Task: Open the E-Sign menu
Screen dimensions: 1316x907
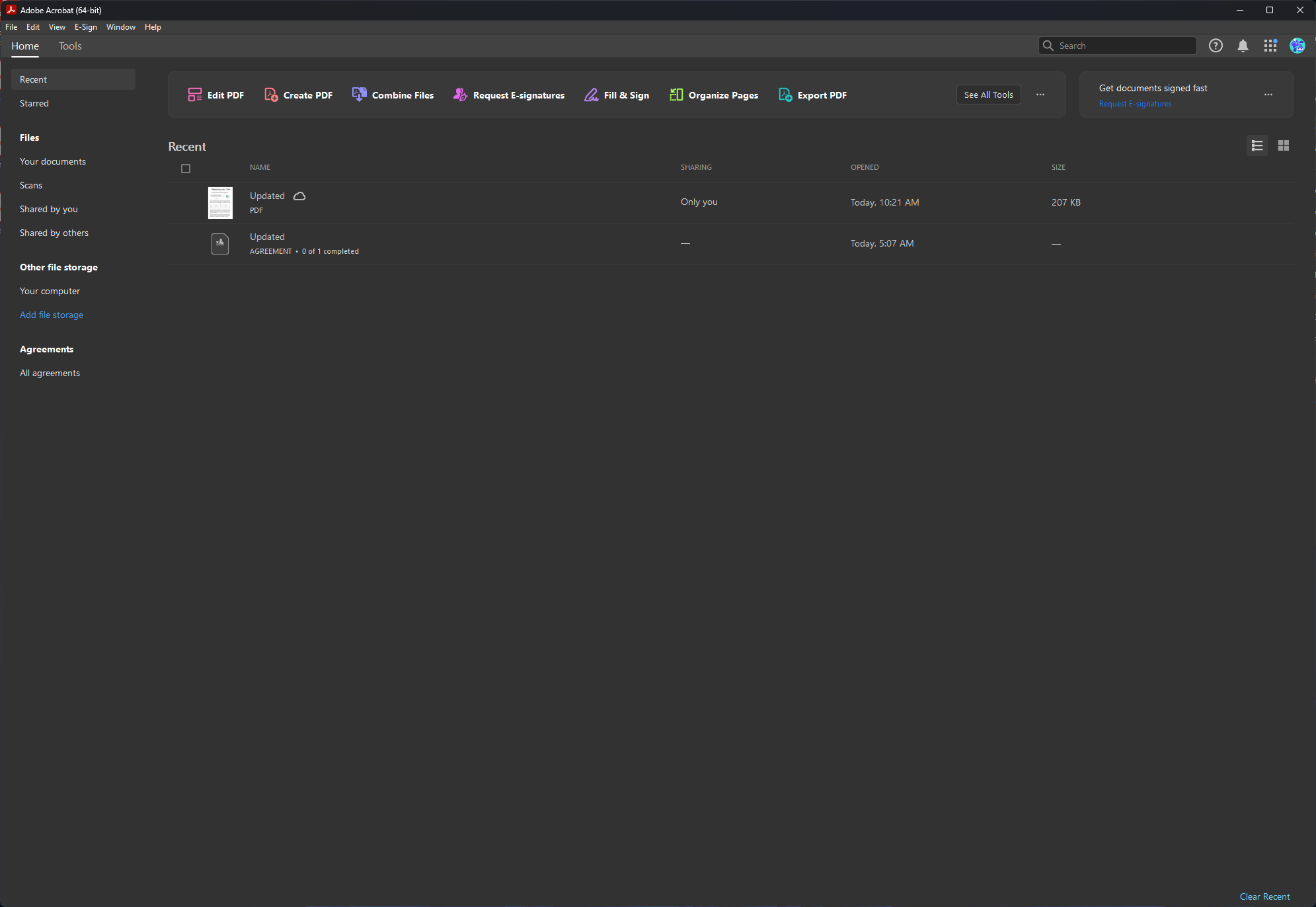Action: 85,27
